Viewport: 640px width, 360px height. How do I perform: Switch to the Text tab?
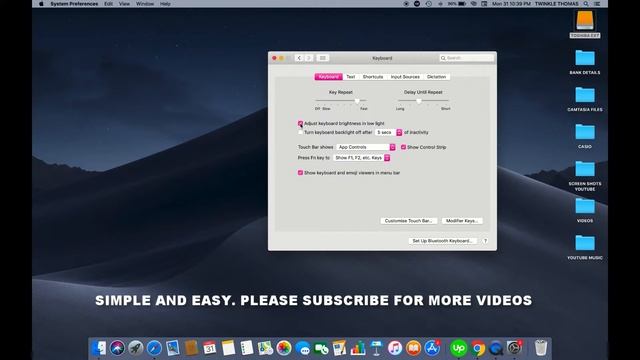(x=351, y=77)
